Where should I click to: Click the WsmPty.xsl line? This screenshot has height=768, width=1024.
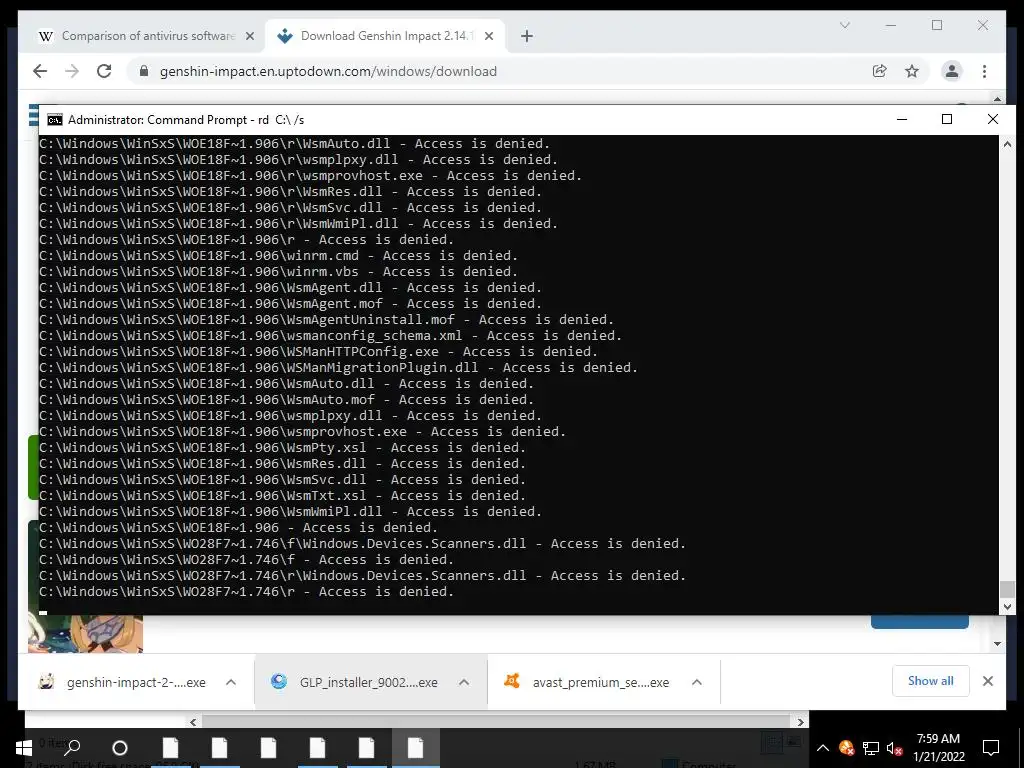(282, 447)
